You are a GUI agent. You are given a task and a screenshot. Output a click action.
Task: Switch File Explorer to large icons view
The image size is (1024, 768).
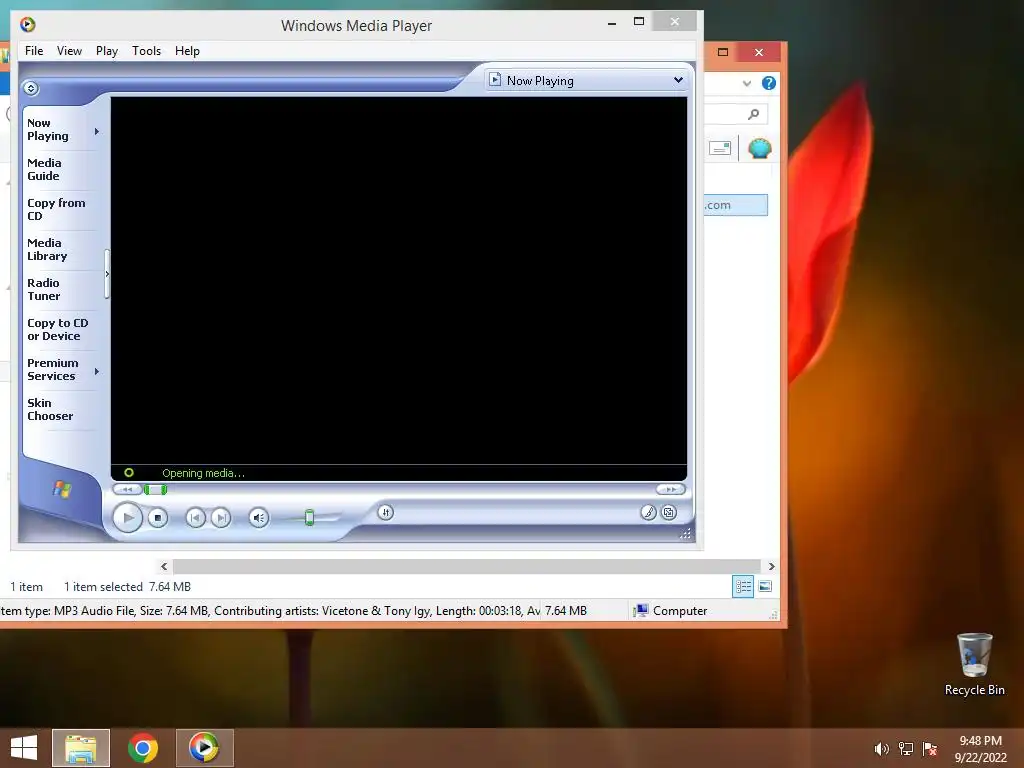tap(765, 586)
